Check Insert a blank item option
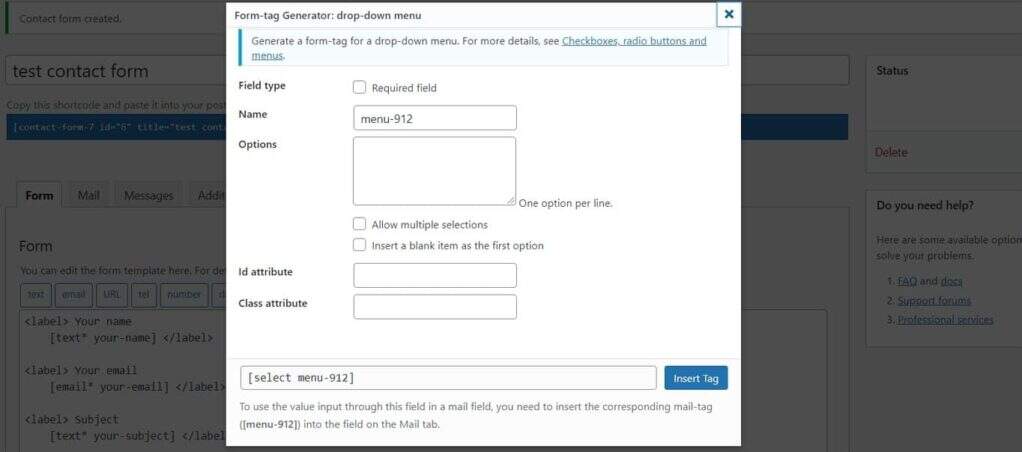The height and width of the screenshot is (452, 1022). tap(360, 245)
